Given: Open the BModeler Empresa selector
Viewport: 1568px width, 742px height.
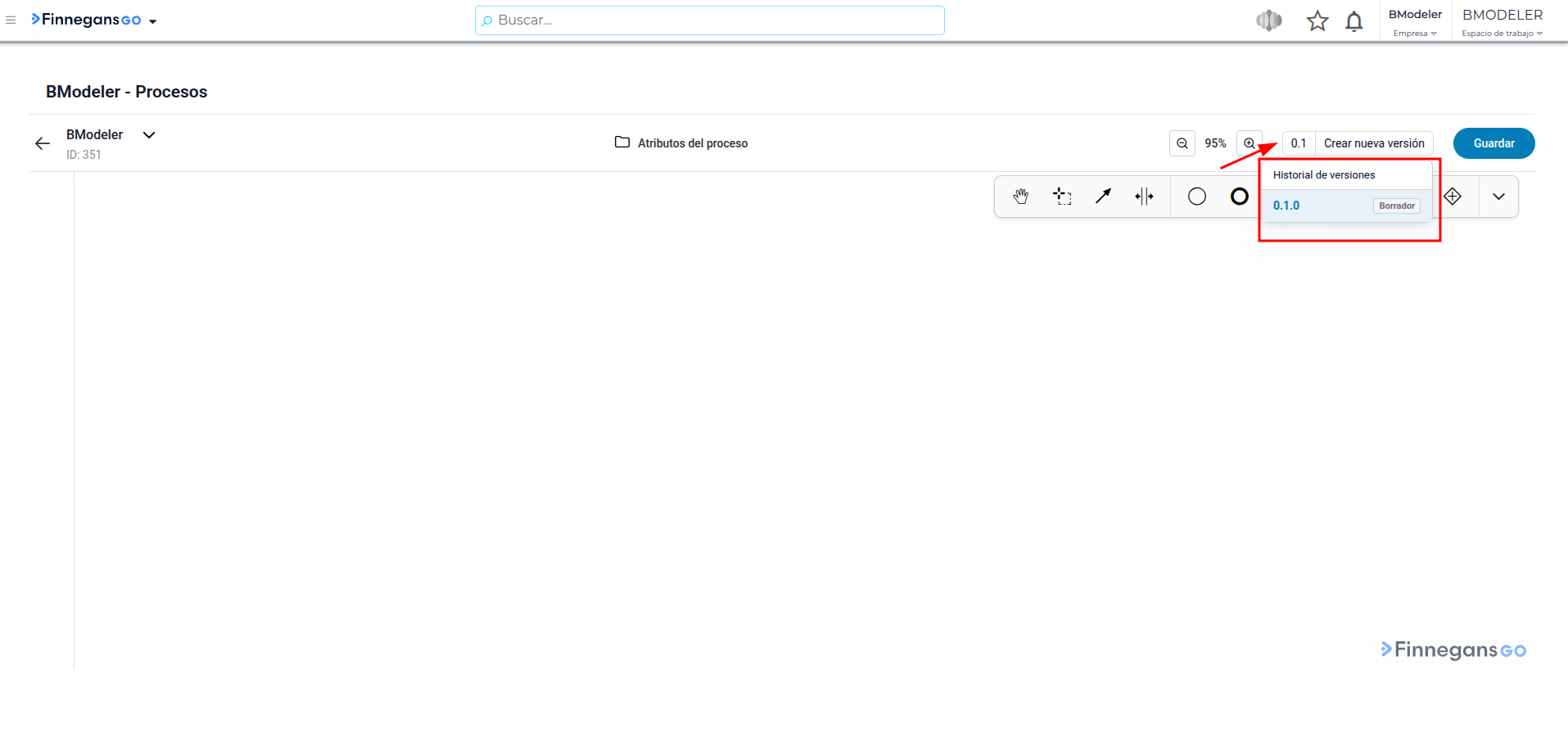Looking at the screenshot, I should [1415, 22].
